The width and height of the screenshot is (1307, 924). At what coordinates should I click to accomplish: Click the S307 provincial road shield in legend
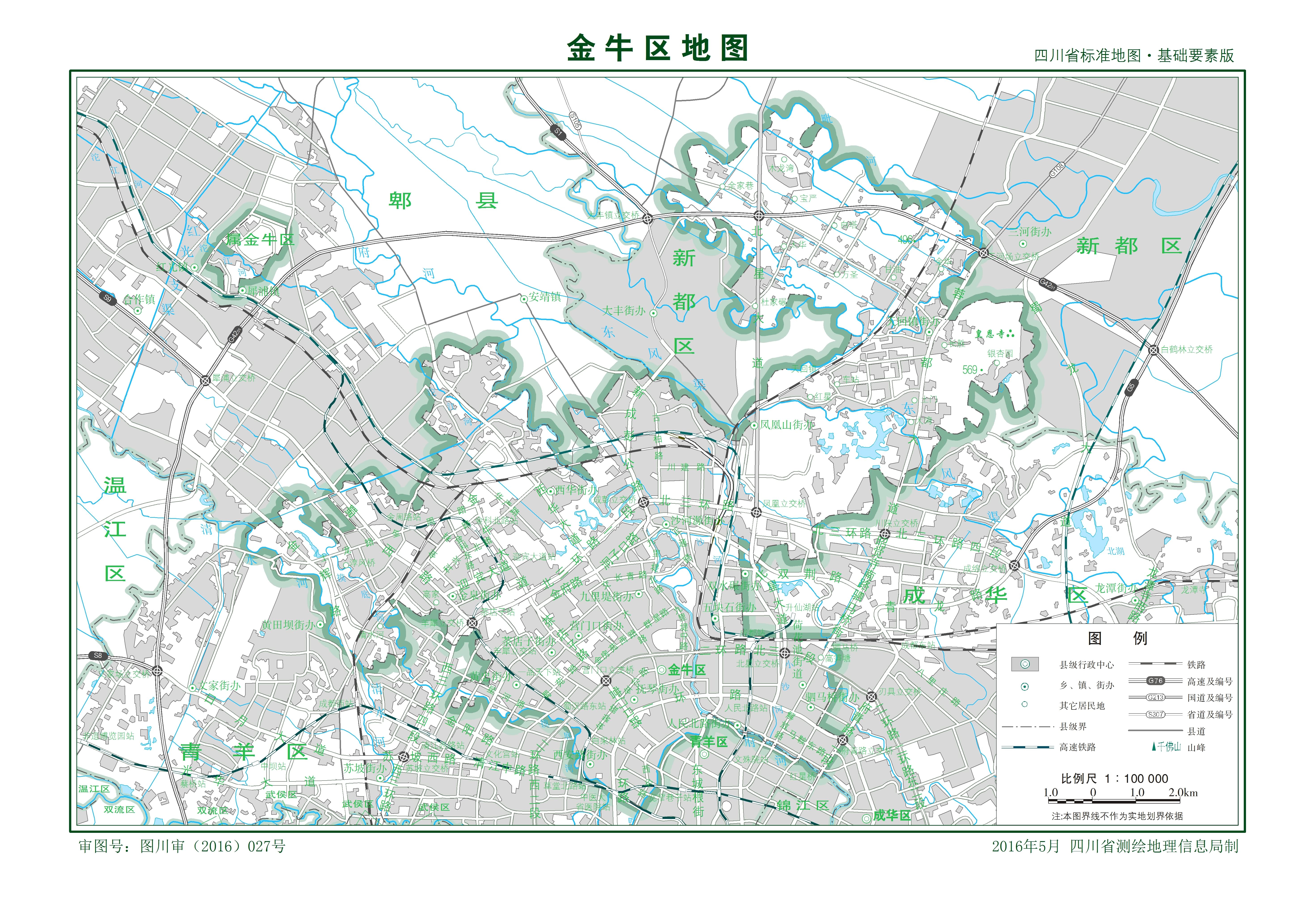[1155, 714]
